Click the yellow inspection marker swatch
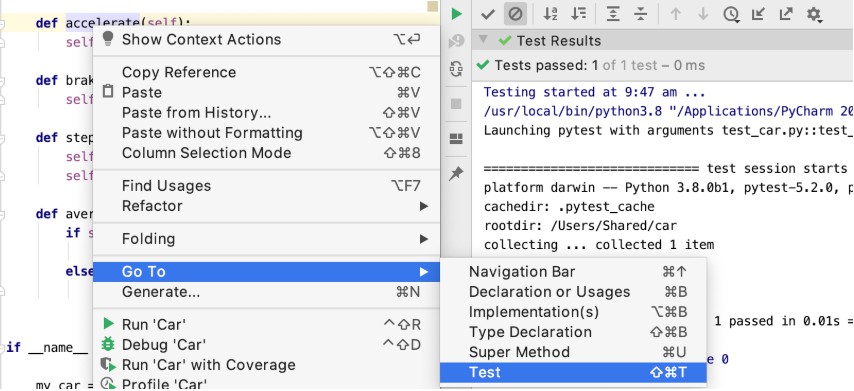This screenshot has width=854, height=391. [x=432, y=7]
